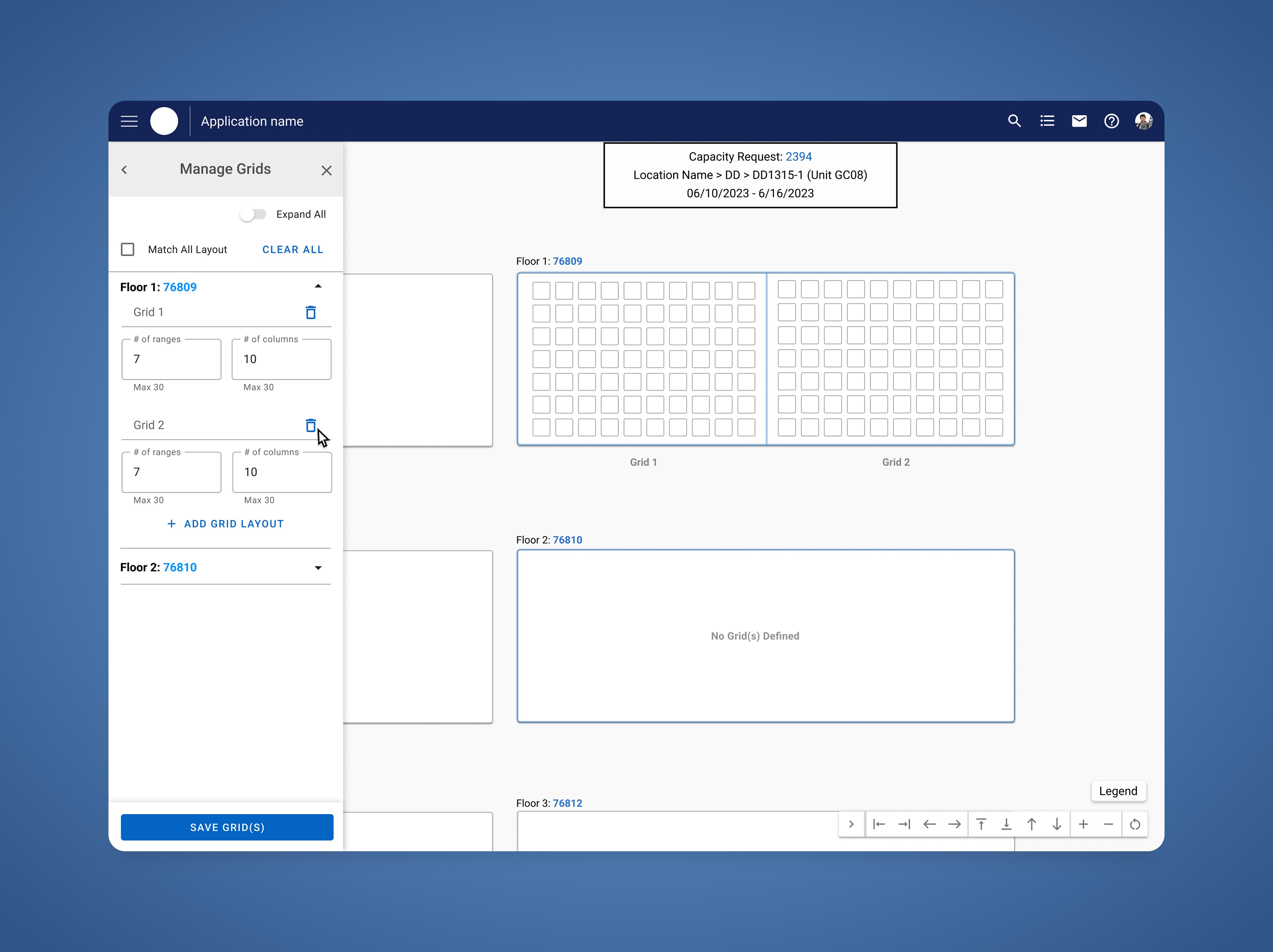Click the zoom out minus icon

pos(1108,824)
